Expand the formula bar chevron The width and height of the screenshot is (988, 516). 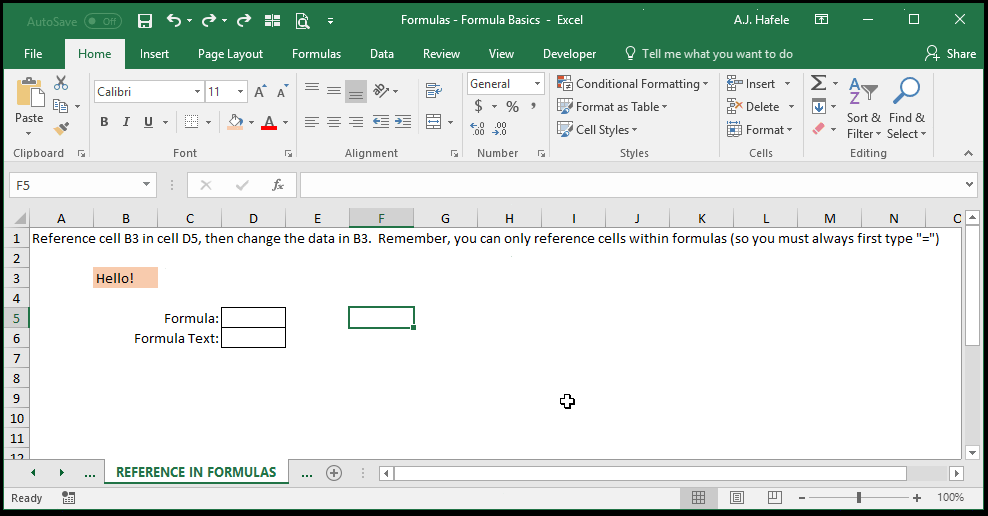click(969, 185)
